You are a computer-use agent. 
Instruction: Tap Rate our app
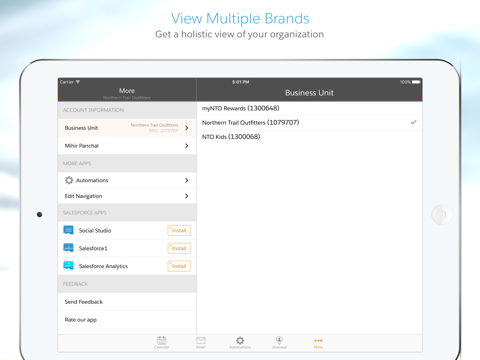[x=127, y=320]
